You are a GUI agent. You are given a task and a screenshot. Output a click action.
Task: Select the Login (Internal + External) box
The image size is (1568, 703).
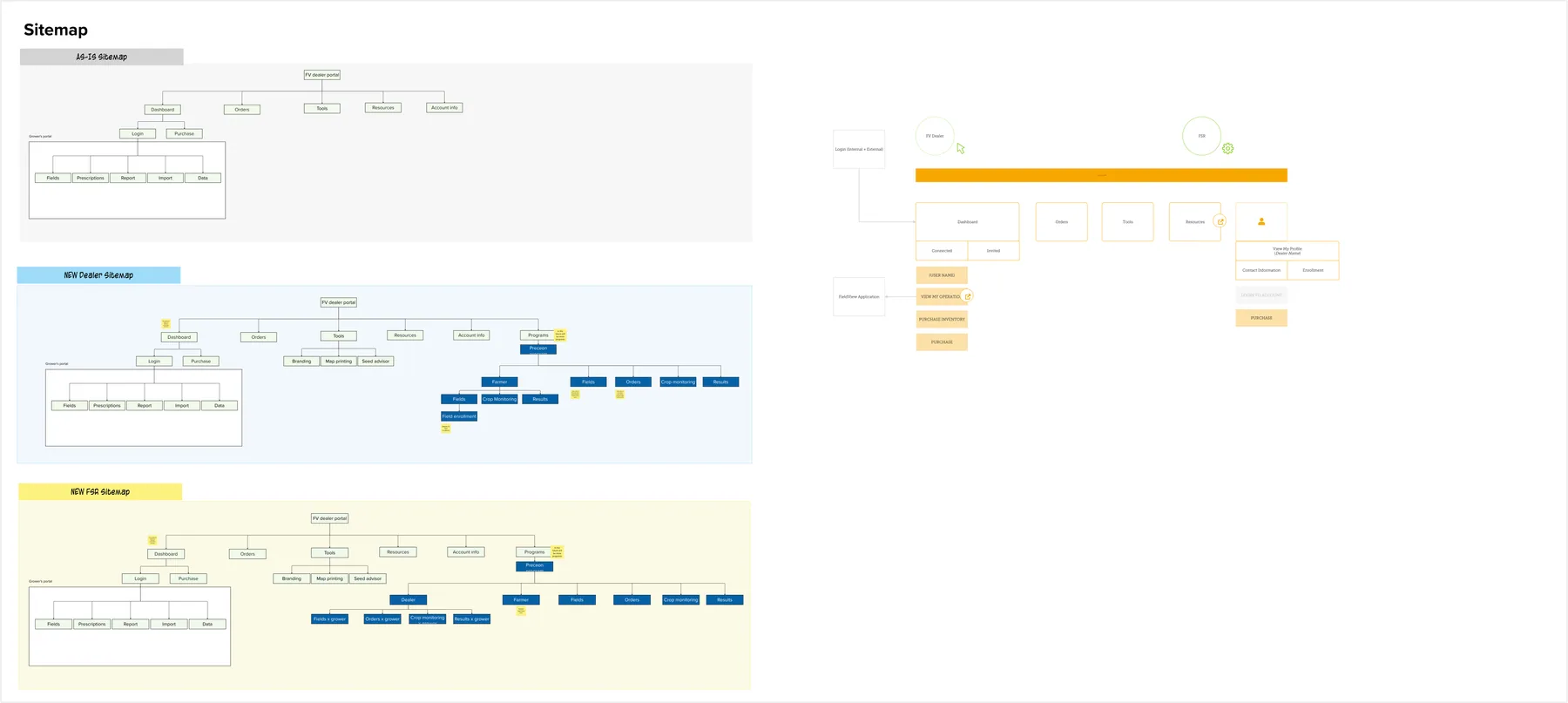click(x=859, y=149)
